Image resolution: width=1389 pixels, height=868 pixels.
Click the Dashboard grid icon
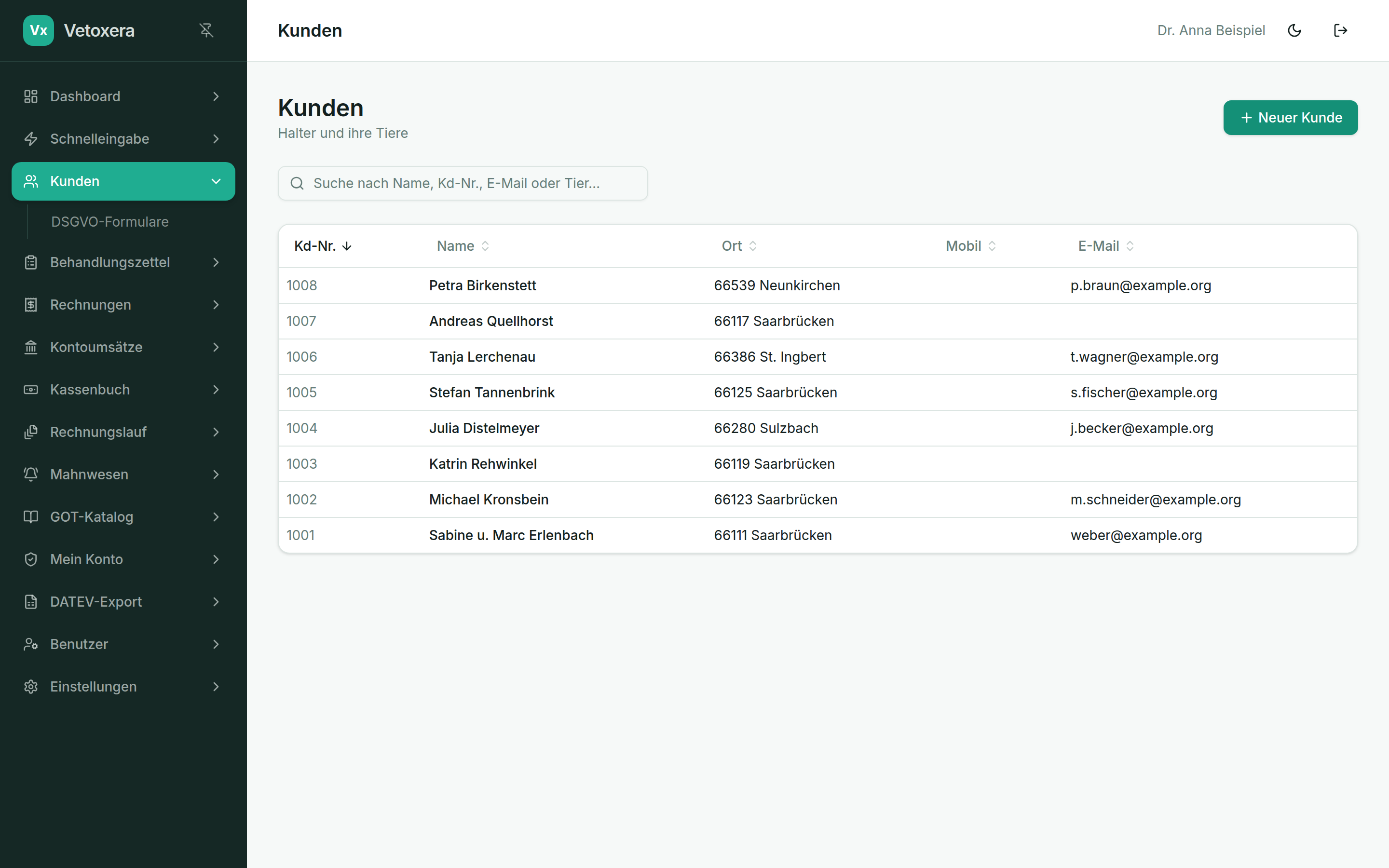tap(31, 96)
